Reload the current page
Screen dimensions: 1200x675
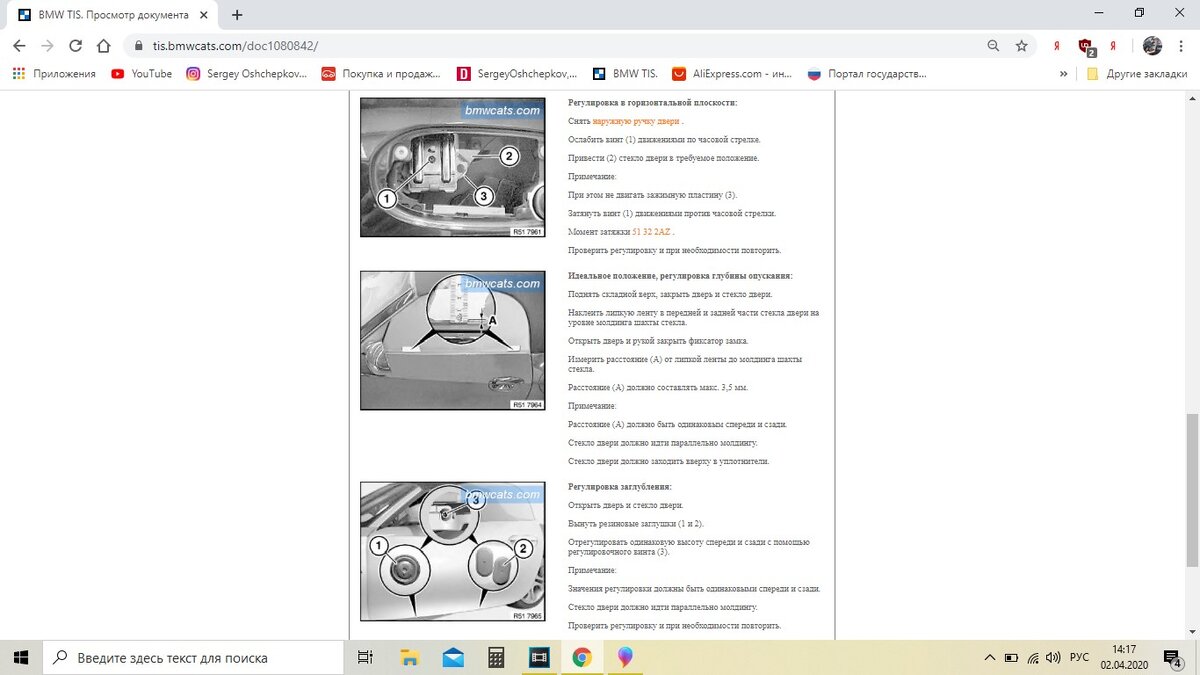pyautogui.click(x=75, y=45)
